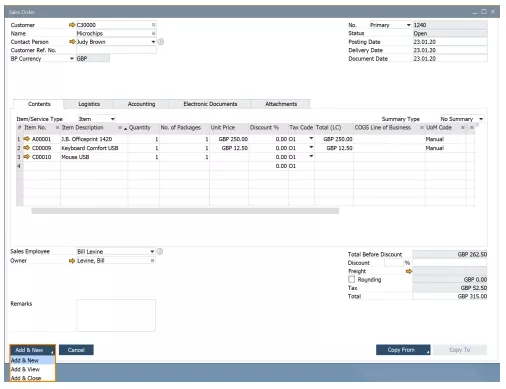Click the info icon next to Contact Person
This screenshot has width=506, height=389.
coord(160,42)
